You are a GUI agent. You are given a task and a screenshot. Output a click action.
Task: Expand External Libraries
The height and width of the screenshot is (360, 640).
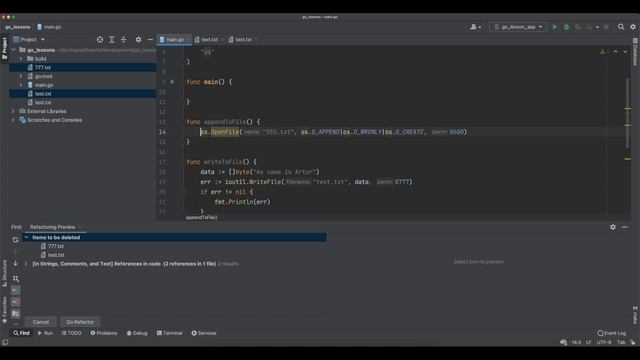coord(13,111)
